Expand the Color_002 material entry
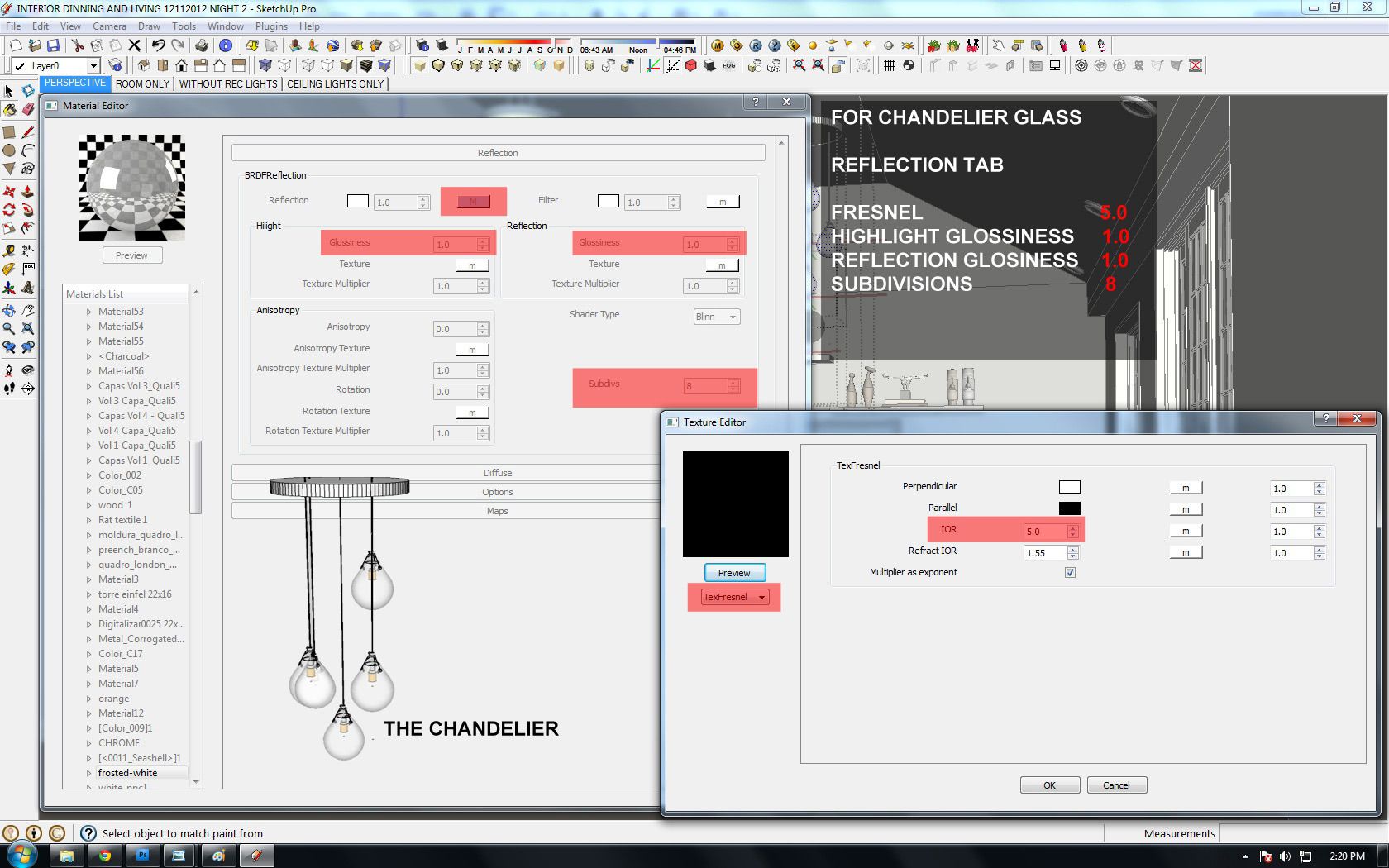The height and width of the screenshot is (868, 1389). [88, 475]
